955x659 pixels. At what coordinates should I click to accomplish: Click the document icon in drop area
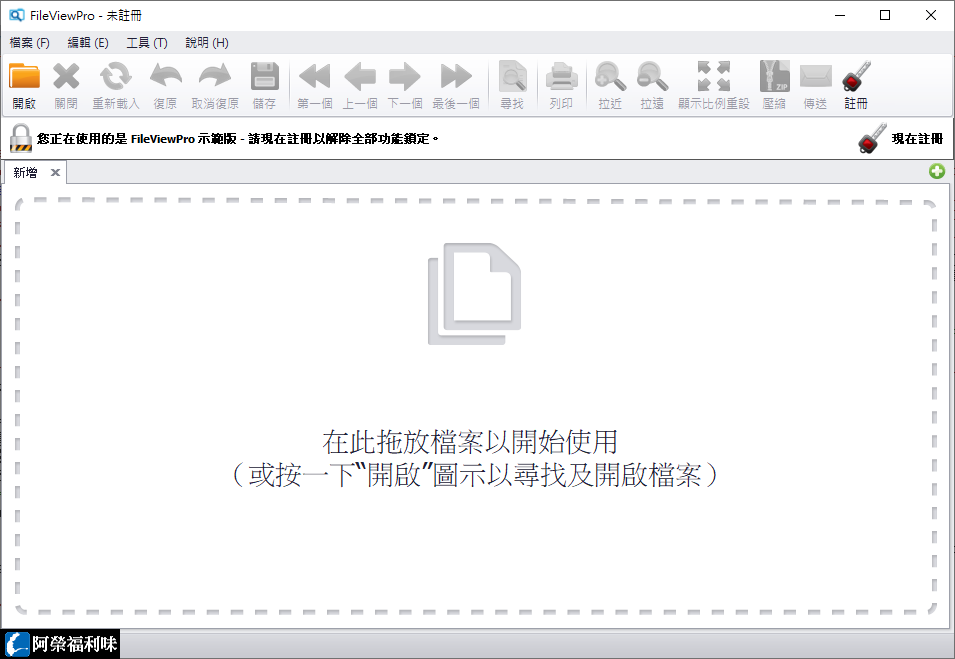coord(474,294)
